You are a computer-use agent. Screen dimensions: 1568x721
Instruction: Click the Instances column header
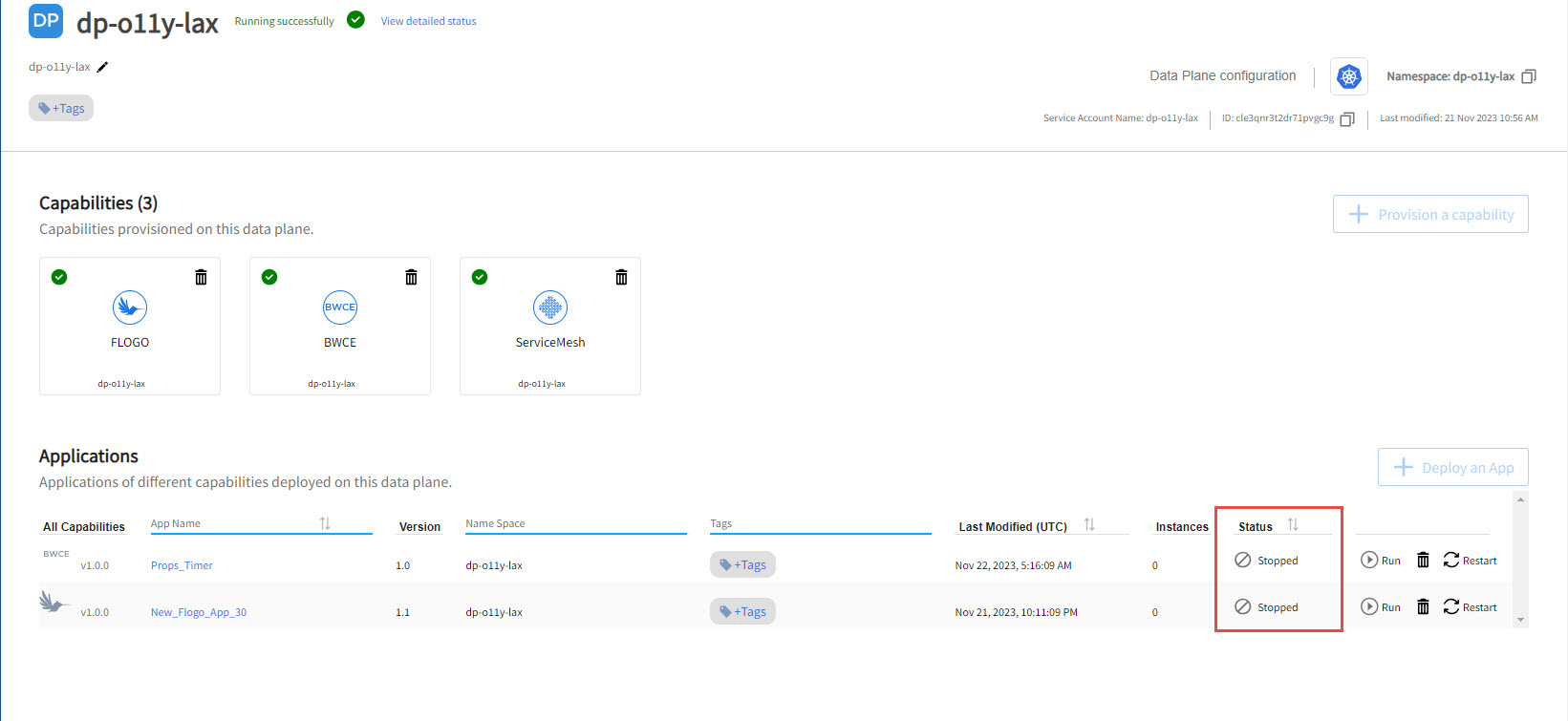click(x=1182, y=526)
